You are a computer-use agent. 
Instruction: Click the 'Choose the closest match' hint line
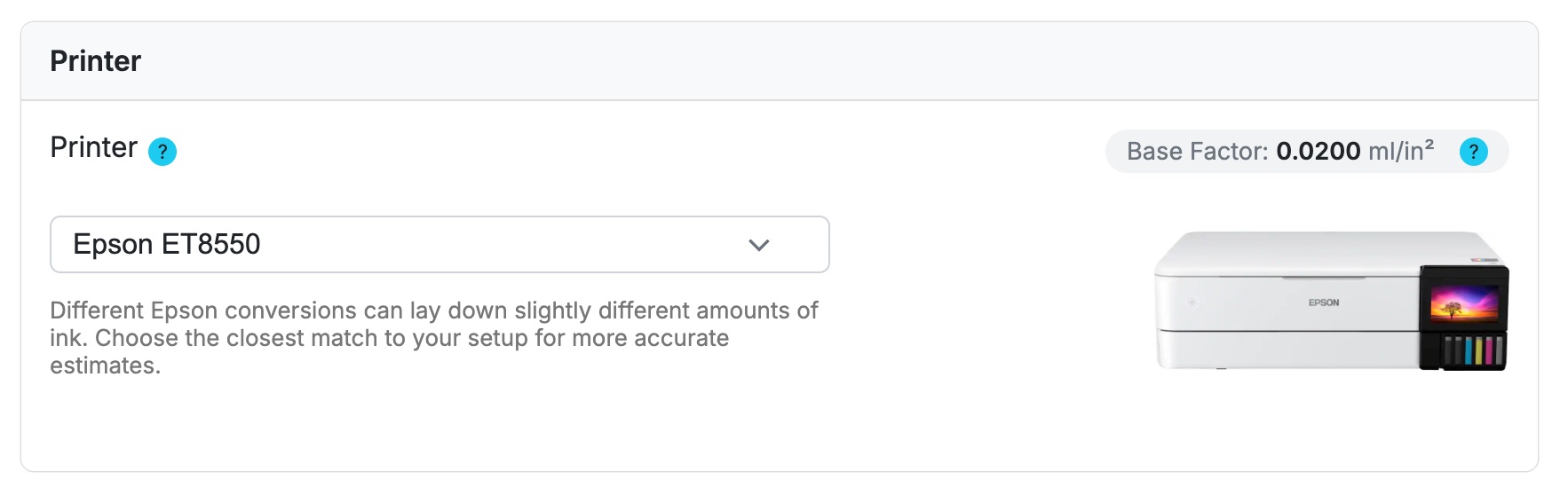pos(412,338)
